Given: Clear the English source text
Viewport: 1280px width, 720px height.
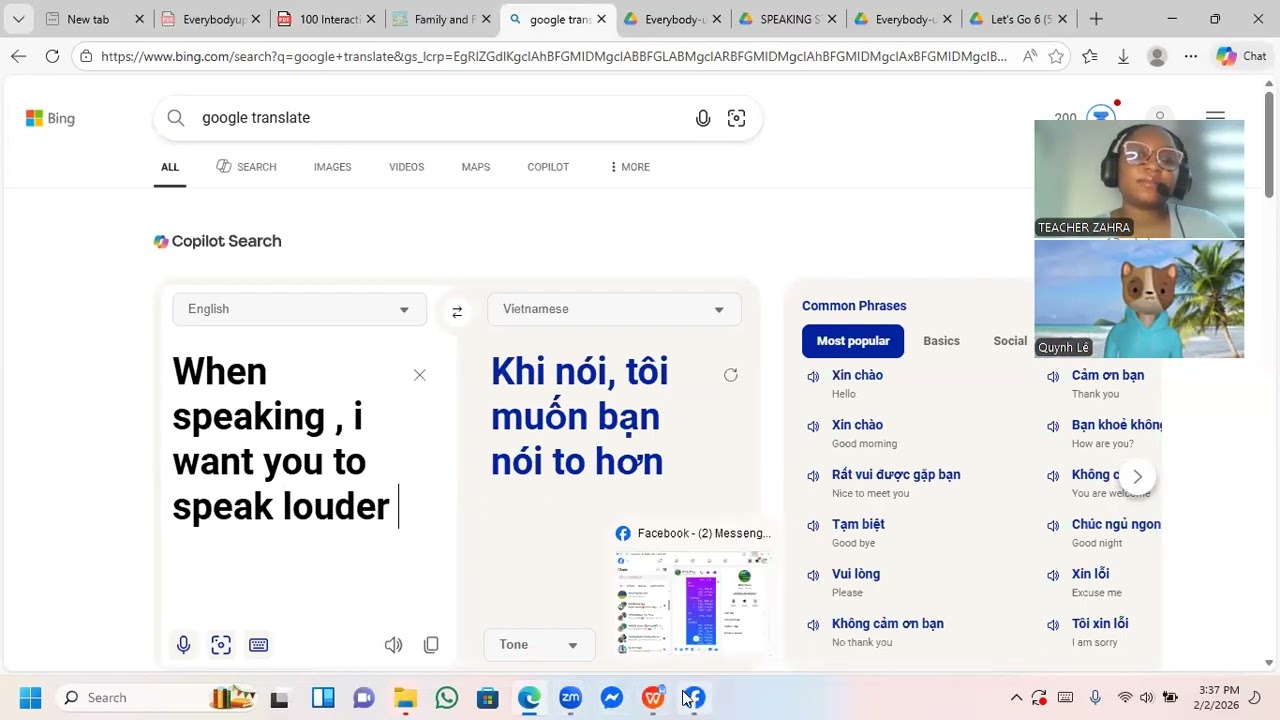Looking at the screenshot, I should [x=420, y=375].
